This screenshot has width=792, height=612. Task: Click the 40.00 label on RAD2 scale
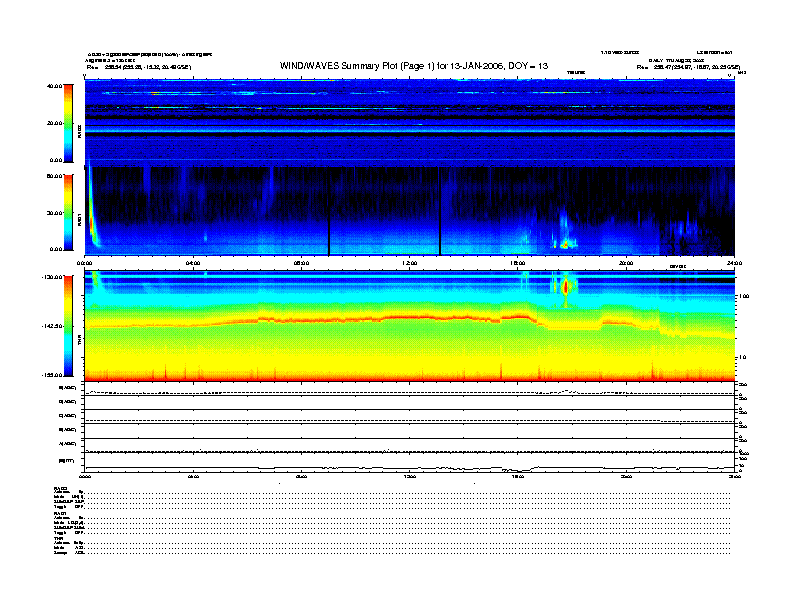click(x=54, y=86)
